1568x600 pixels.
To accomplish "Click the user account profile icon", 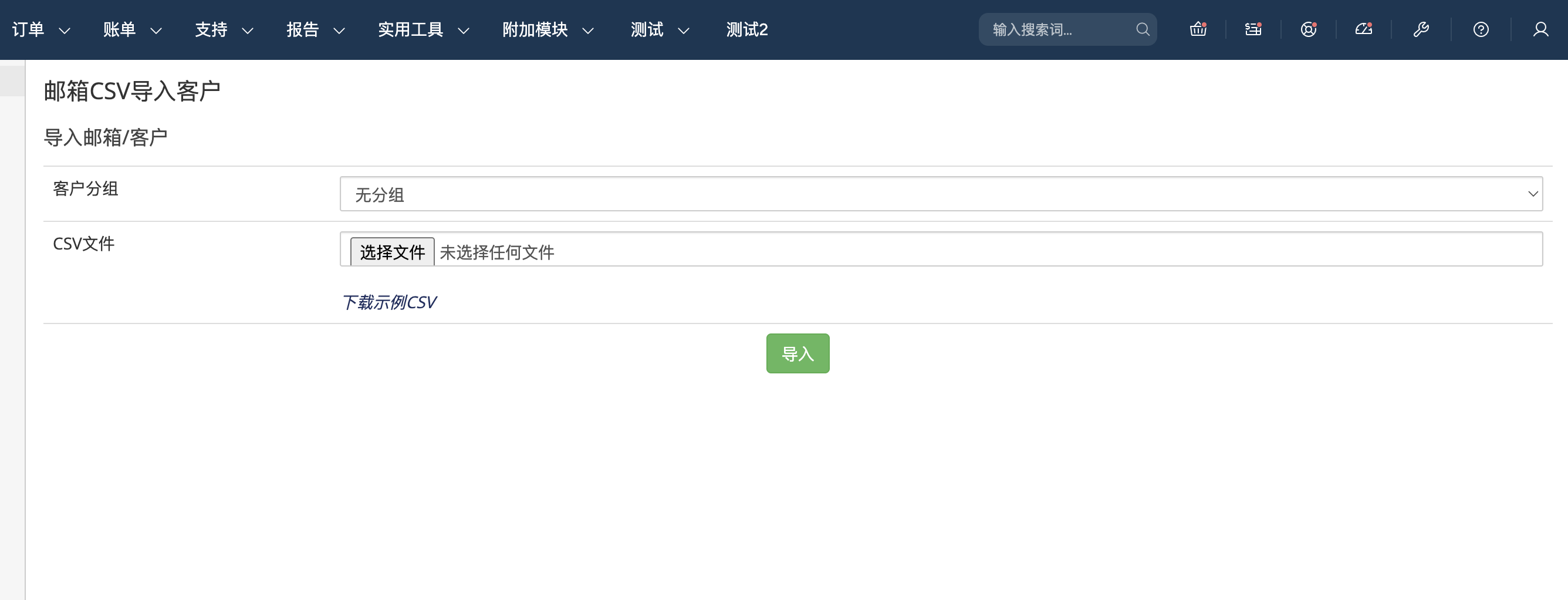I will coord(1540,29).
